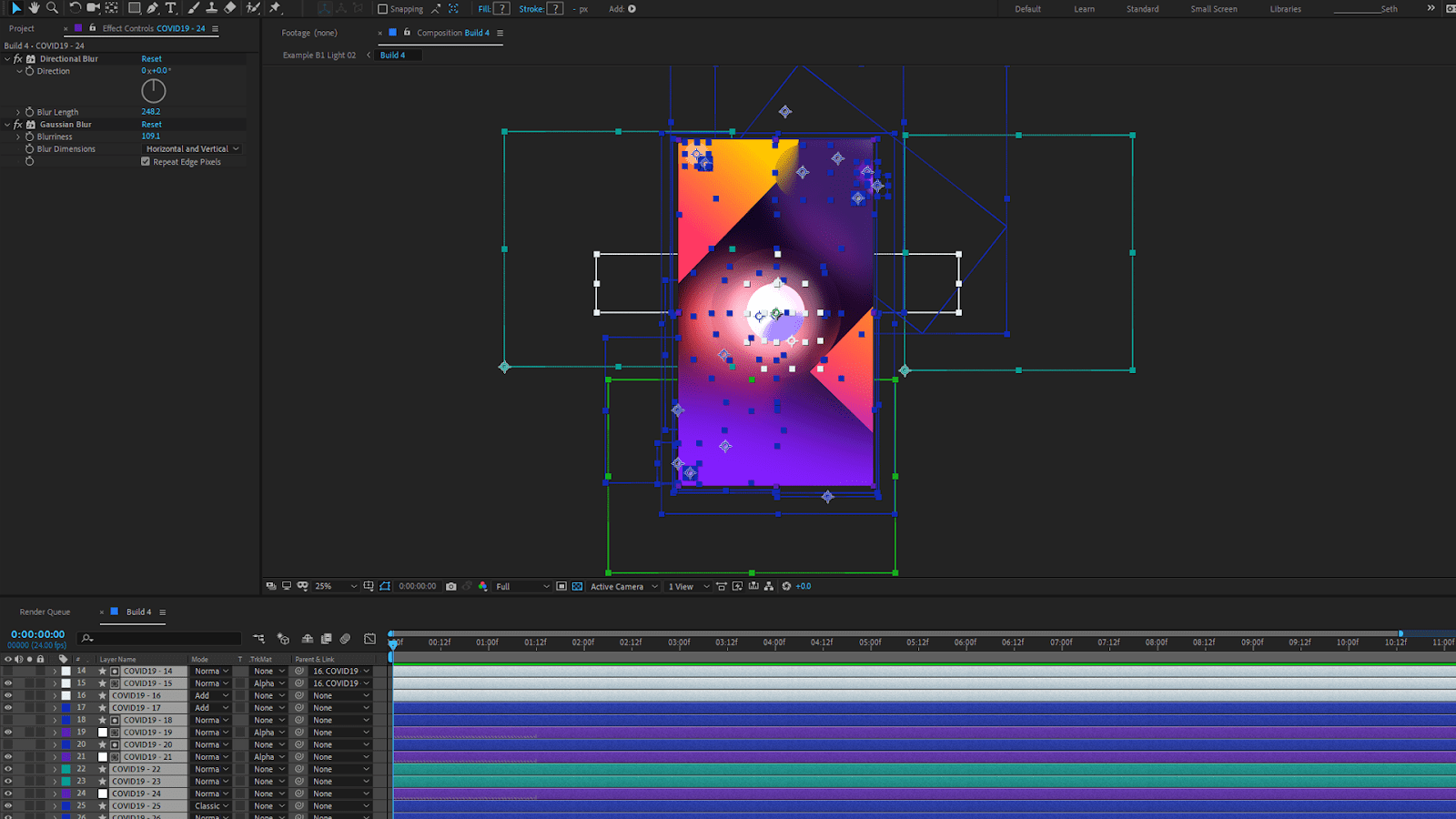The width and height of the screenshot is (1456, 819).
Task: Click the Direction angle dial
Action: tap(154, 91)
